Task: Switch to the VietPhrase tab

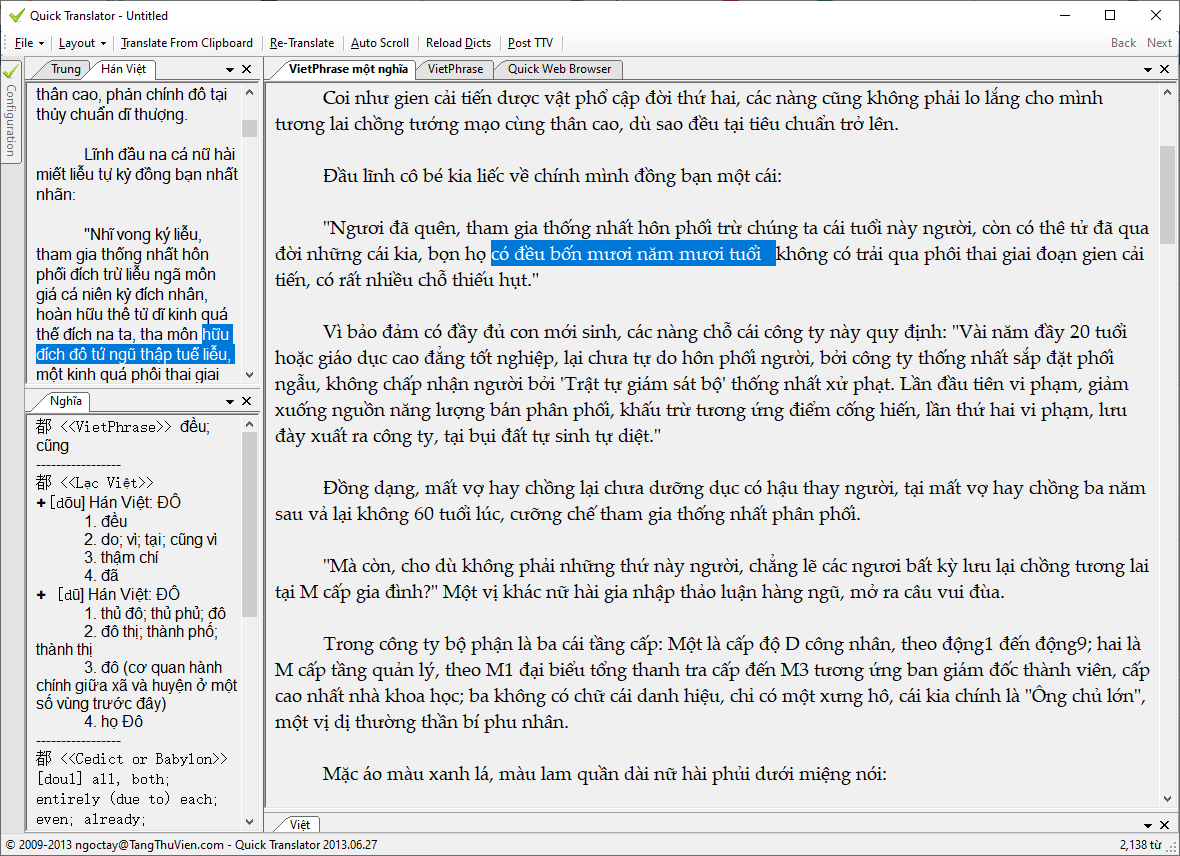Action: click(455, 69)
